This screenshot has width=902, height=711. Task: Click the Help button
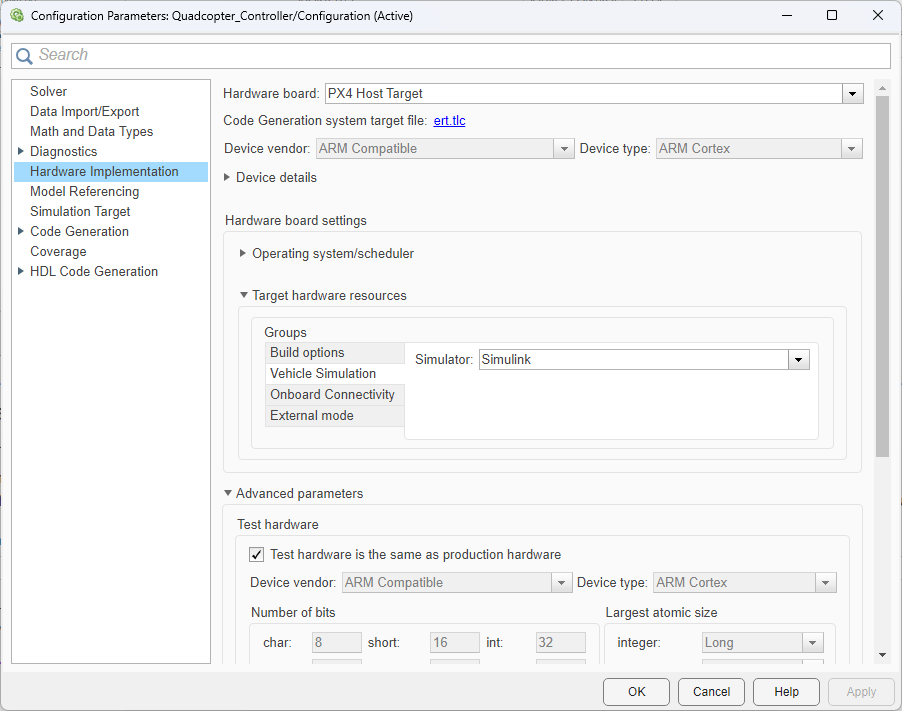pyautogui.click(x=786, y=691)
